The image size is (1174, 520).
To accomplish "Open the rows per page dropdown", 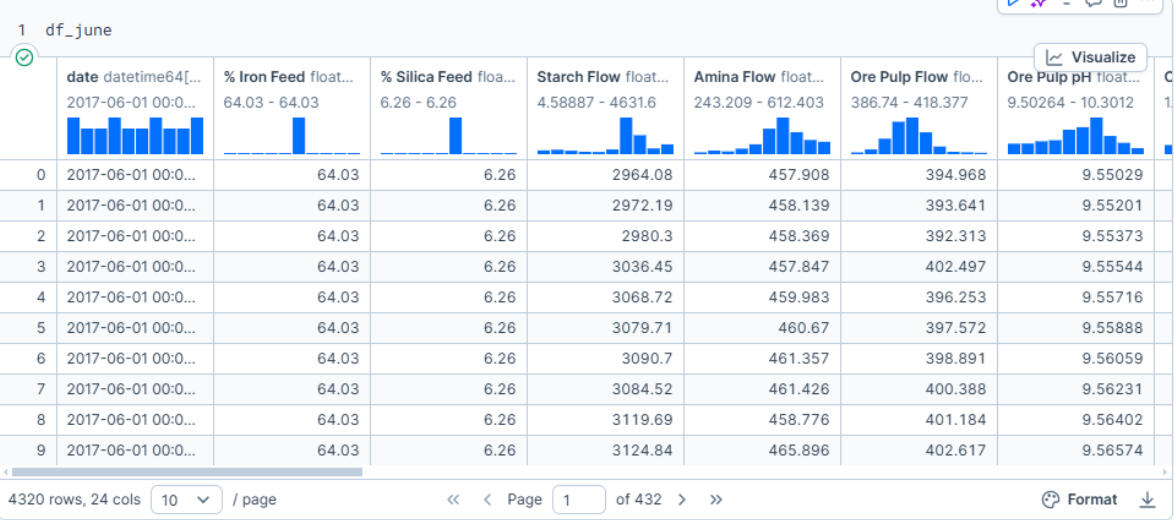I will point(186,499).
